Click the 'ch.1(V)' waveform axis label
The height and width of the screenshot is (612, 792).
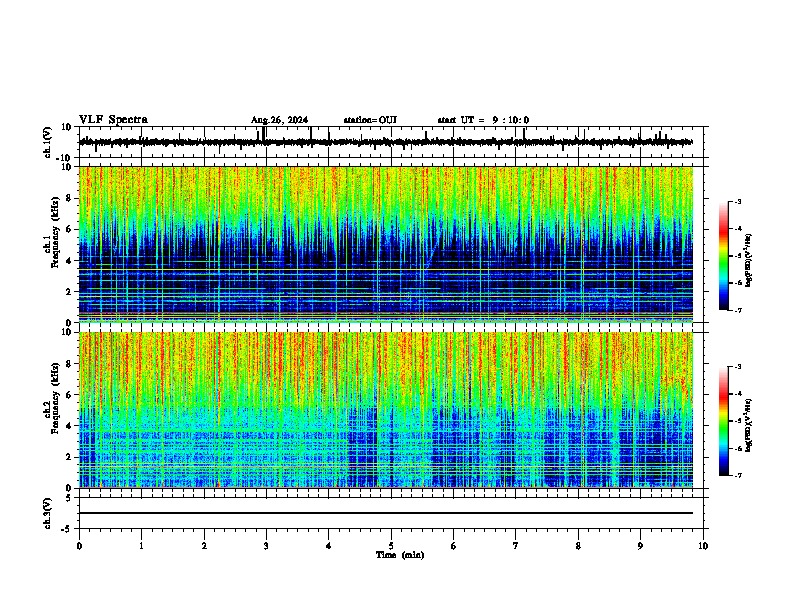tap(48, 142)
